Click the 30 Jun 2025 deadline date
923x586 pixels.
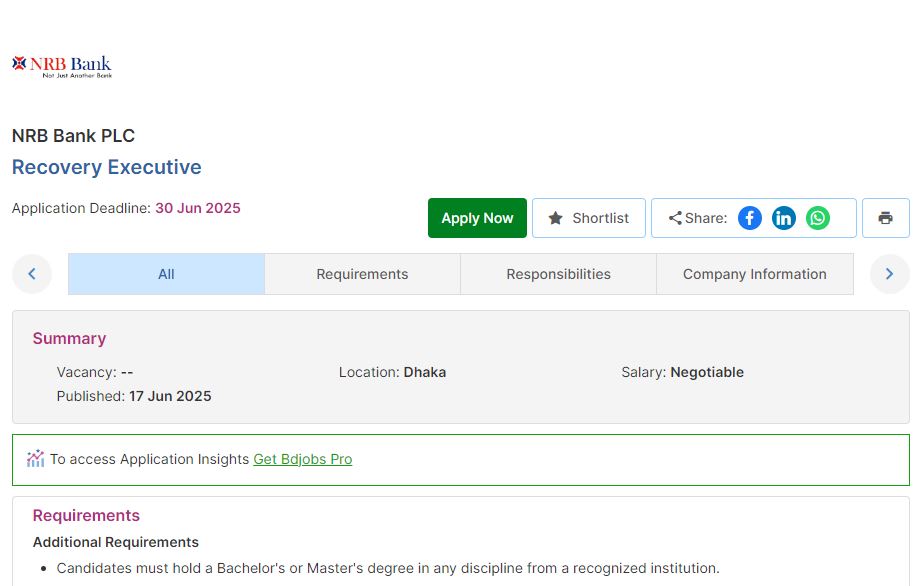(197, 208)
